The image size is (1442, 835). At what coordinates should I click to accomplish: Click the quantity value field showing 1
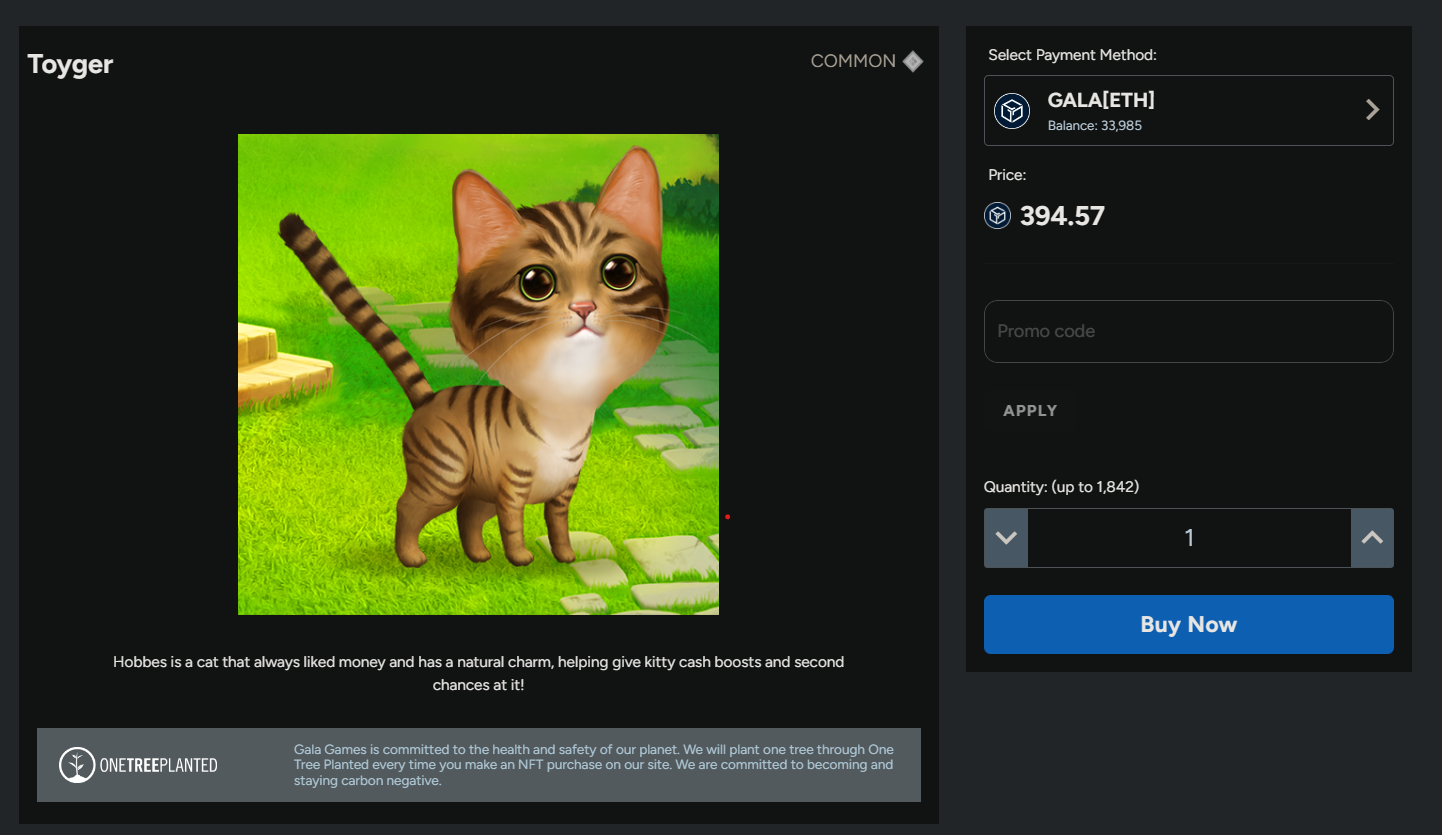(1189, 538)
